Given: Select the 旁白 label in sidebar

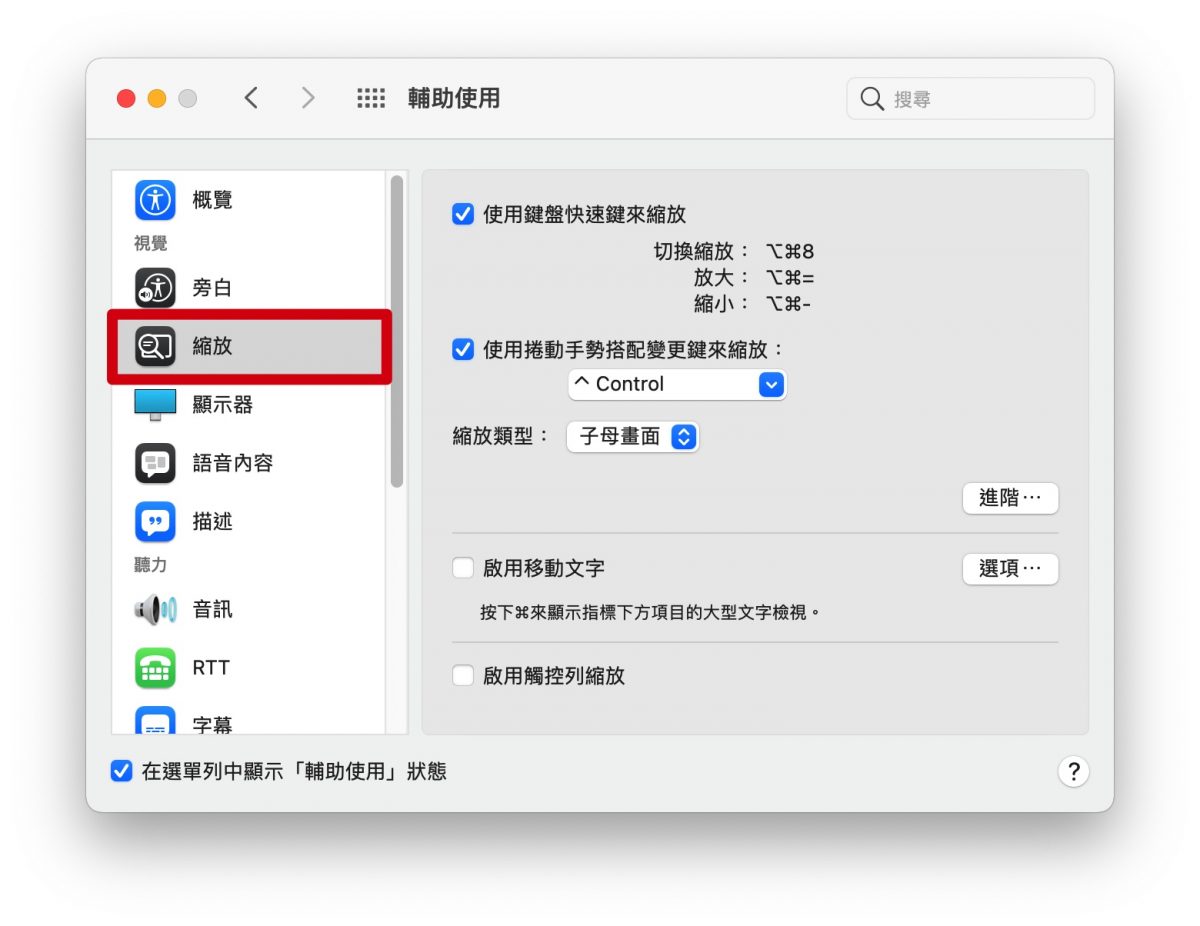Looking at the screenshot, I should point(212,288).
